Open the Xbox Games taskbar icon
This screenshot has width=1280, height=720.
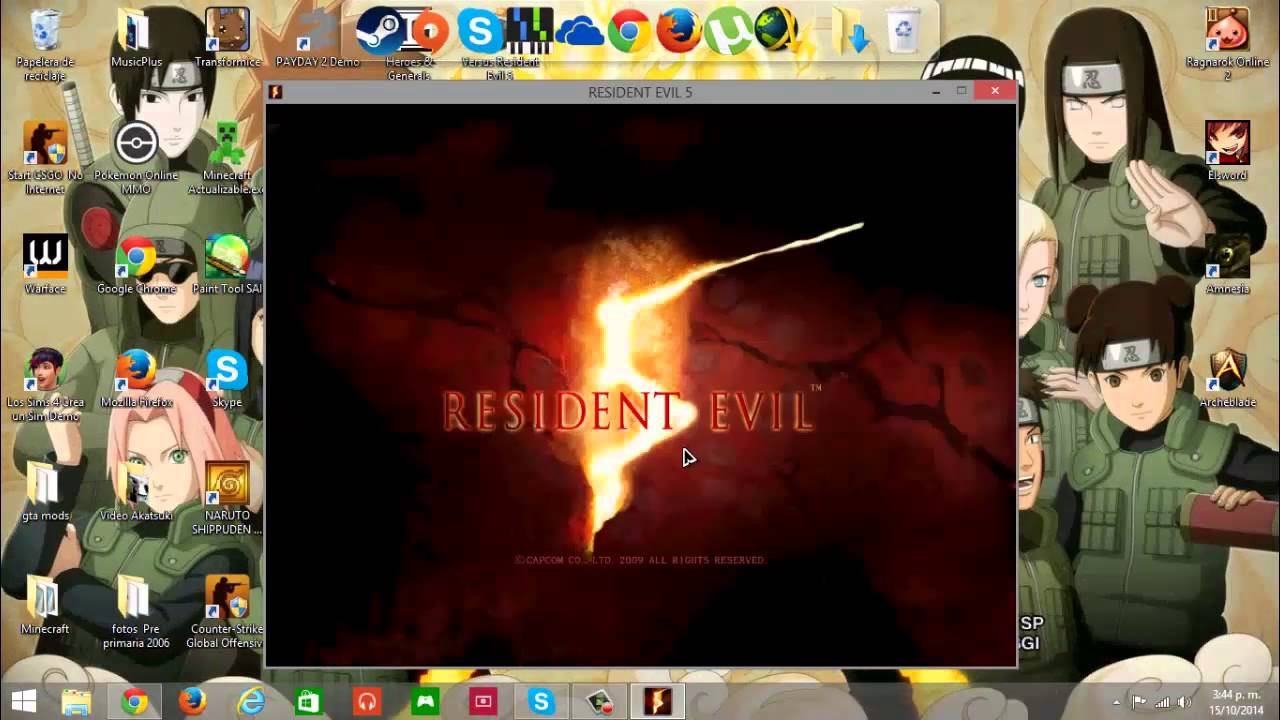pos(425,701)
